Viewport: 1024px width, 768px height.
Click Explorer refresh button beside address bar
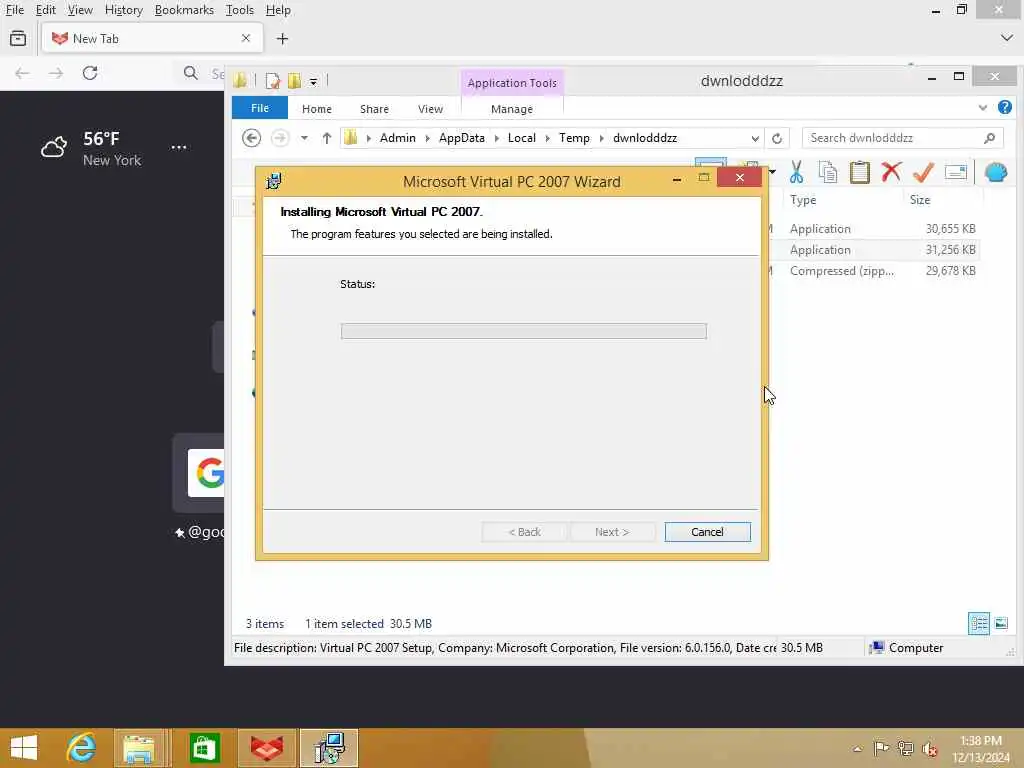(x=776, y=138)
